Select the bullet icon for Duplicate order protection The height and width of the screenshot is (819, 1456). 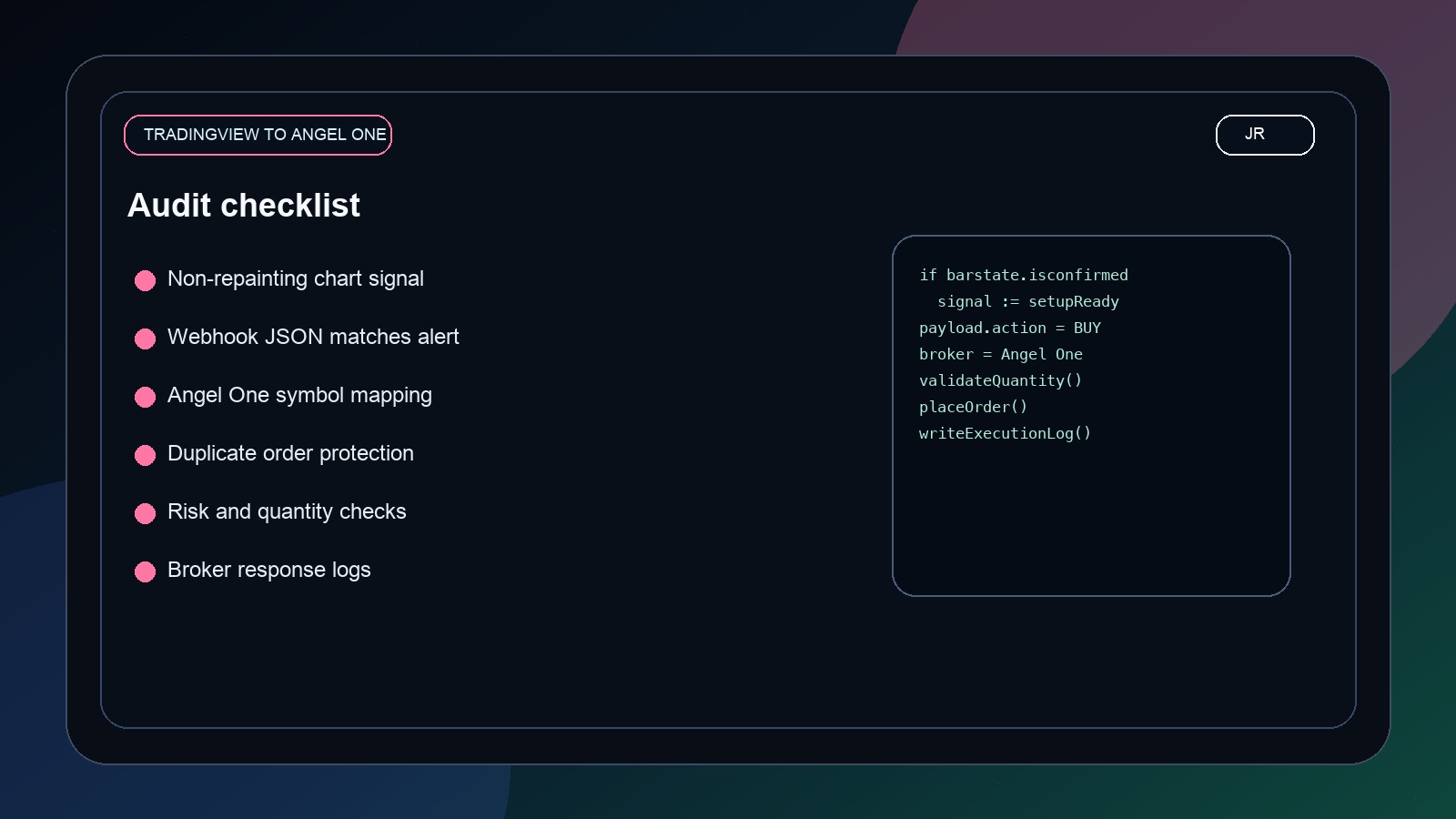point(145,455)
